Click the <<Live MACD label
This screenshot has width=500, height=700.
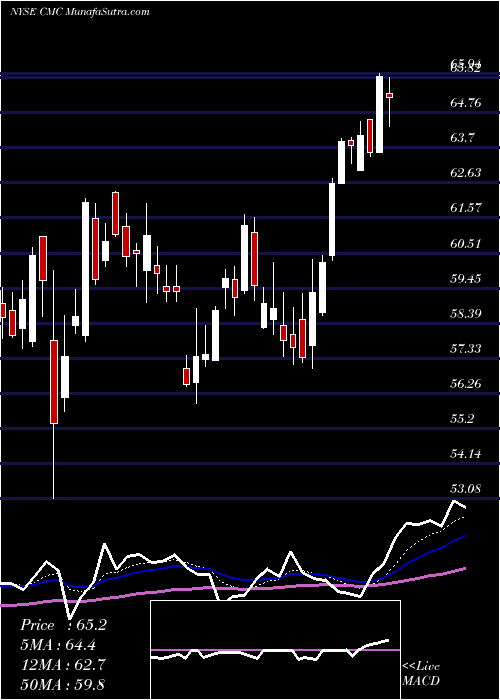coord(421,673)
